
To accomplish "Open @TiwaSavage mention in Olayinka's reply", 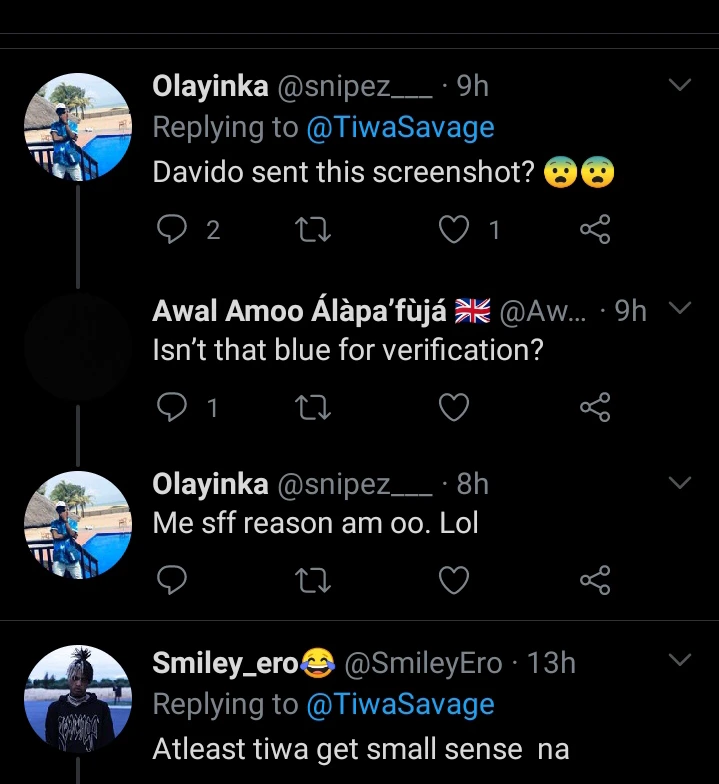I will pyautogui.click(x=400, y=128).
